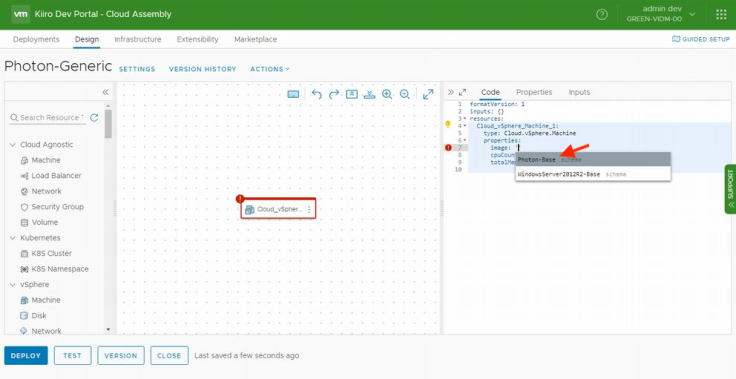Click the palette scrollbar down arrow
736x379 pixels.
pyautogui.click(x=108, y=330)
